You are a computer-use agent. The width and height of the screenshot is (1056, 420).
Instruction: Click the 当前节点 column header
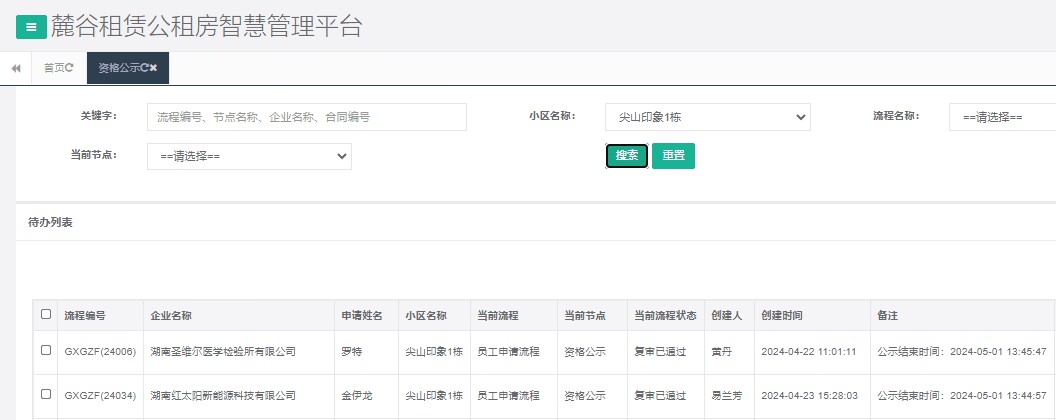(585, 316)
